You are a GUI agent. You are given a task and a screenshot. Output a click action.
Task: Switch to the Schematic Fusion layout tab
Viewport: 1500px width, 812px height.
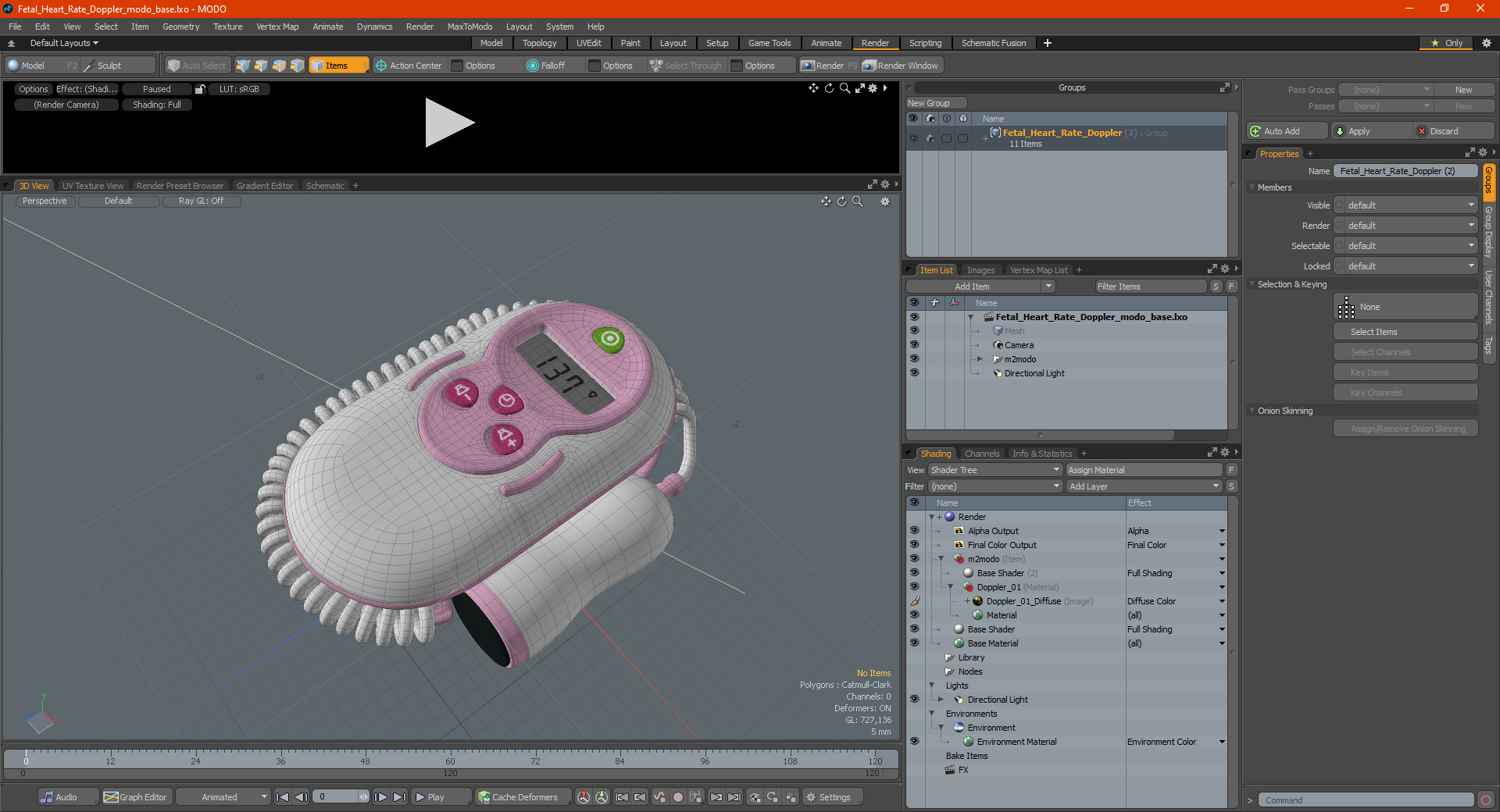(994, 43)
